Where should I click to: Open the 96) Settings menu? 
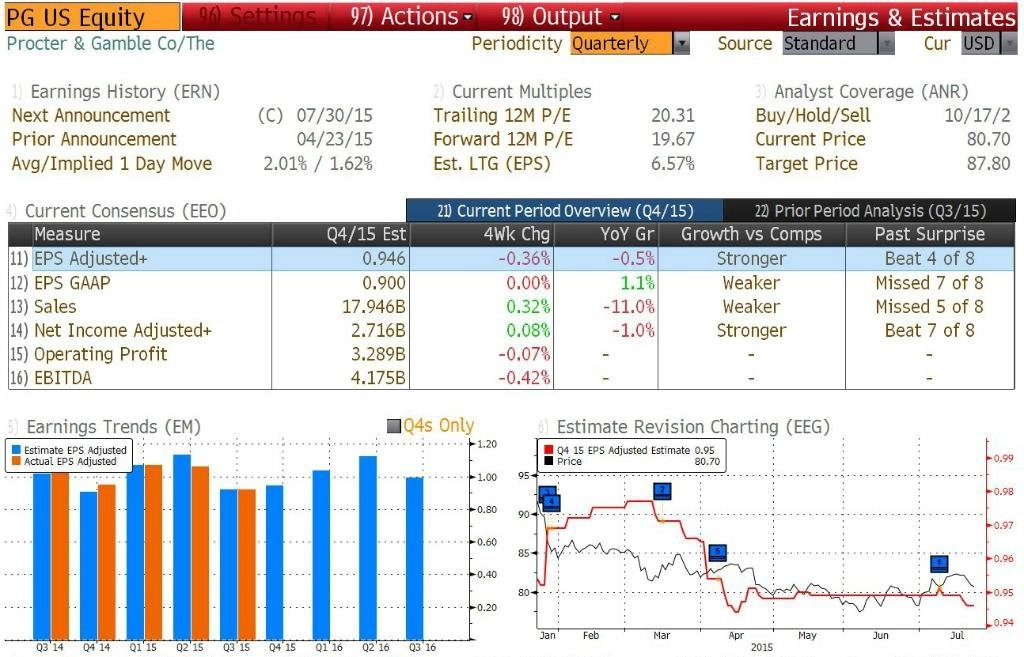pos(257,16)
